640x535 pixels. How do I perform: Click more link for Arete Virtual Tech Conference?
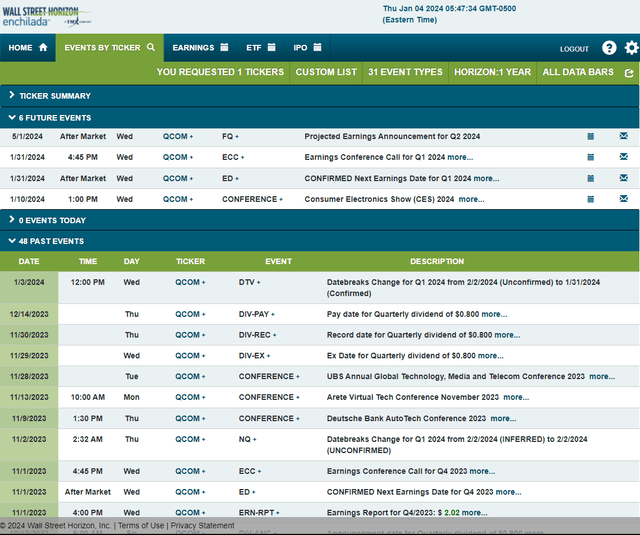(516, 397)
